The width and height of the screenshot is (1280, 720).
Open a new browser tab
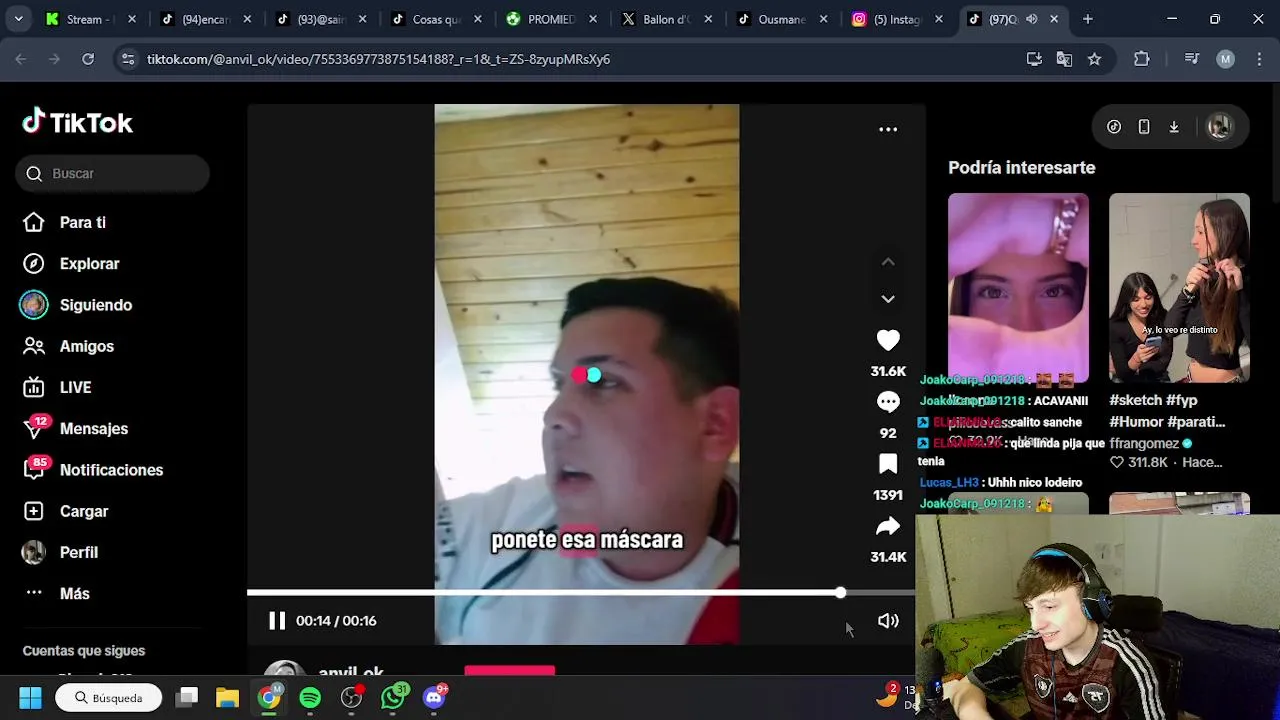point(1088,19)
